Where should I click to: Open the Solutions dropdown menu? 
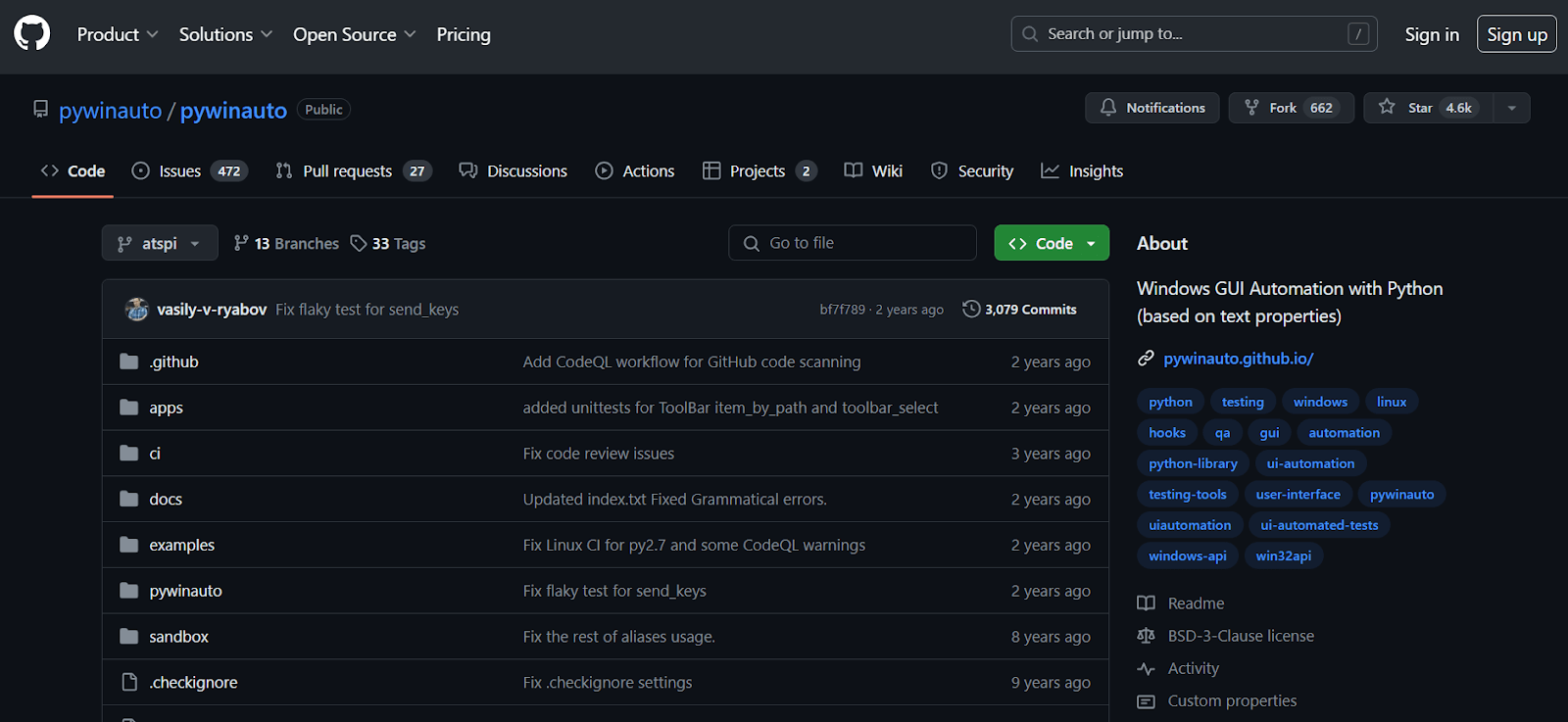coord(225,34)
